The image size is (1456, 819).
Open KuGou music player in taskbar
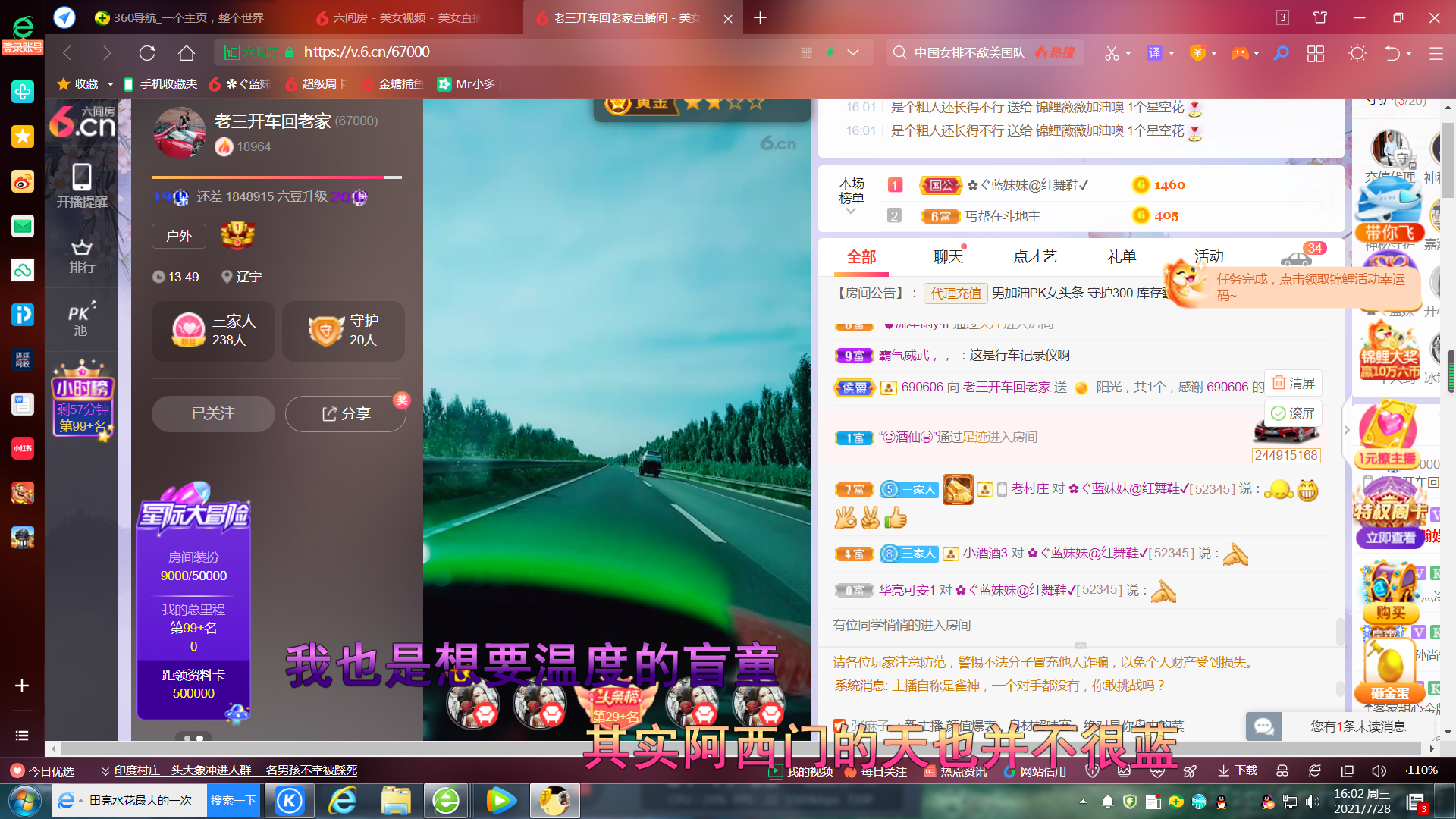pyautogui.click(x=289, y=800)
